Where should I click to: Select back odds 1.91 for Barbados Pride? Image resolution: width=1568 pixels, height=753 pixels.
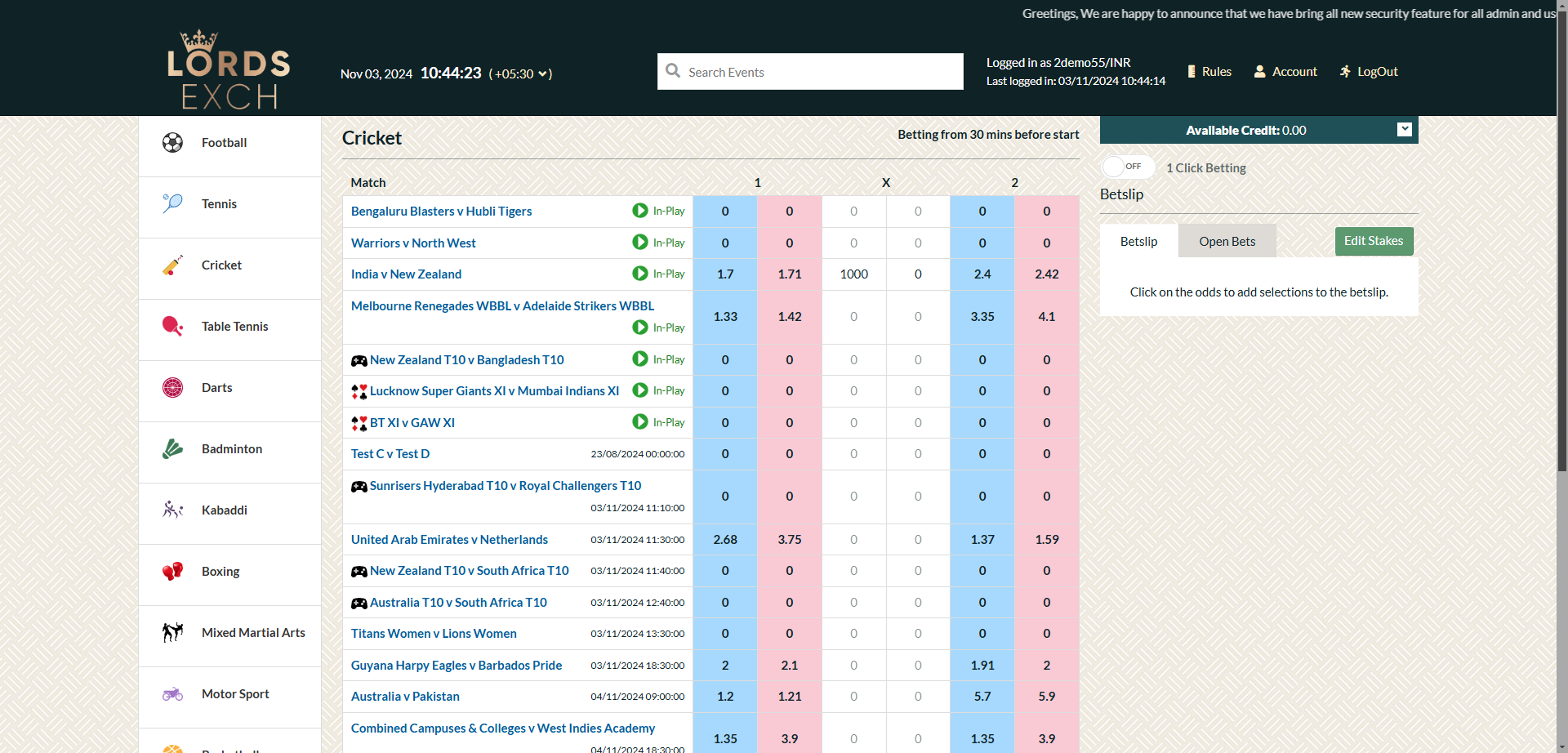click(x=982, y=666)
